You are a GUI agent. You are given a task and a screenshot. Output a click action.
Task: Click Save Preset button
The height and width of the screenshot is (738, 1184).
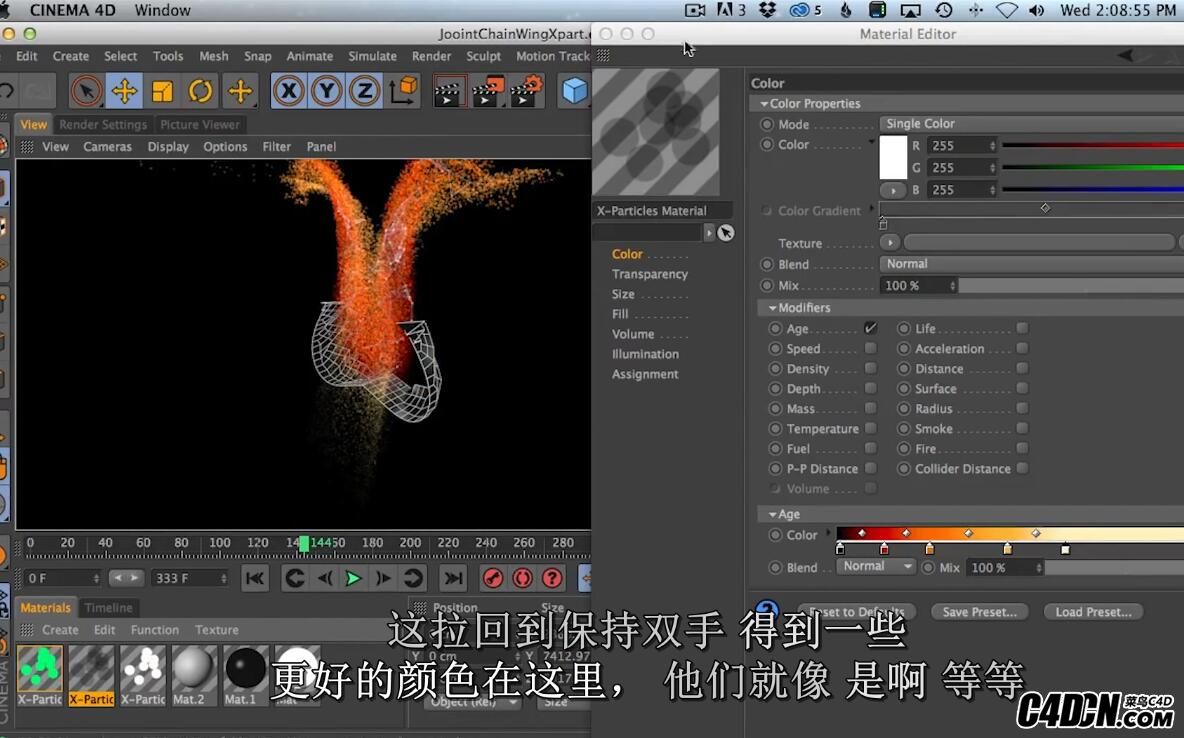pos(979,612)
